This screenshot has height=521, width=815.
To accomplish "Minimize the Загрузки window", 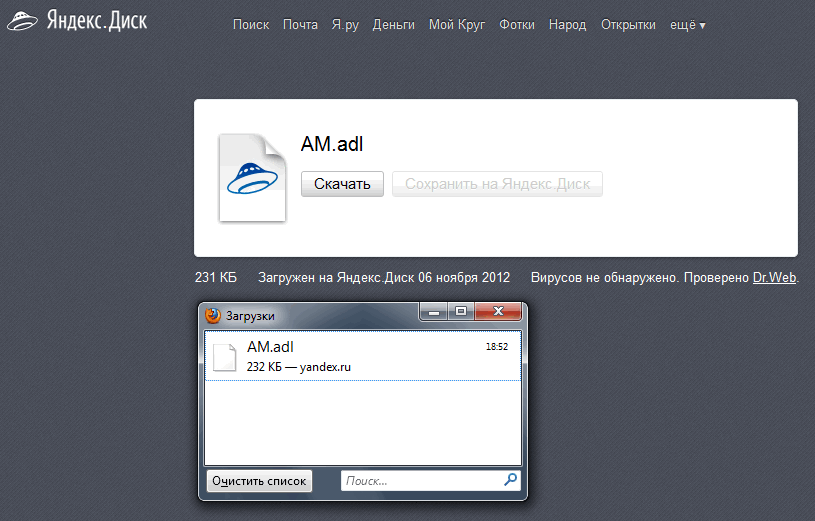I will (434, 311).
